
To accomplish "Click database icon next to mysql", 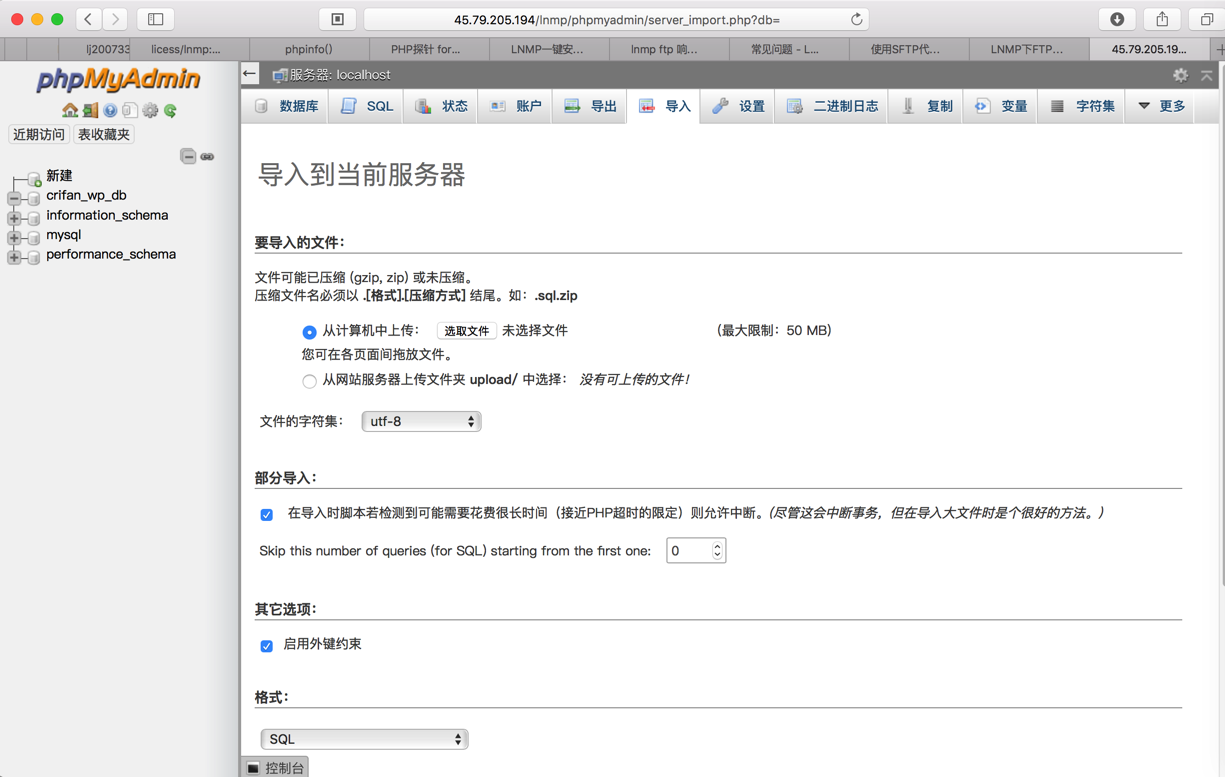I will [x=34, y=236].
